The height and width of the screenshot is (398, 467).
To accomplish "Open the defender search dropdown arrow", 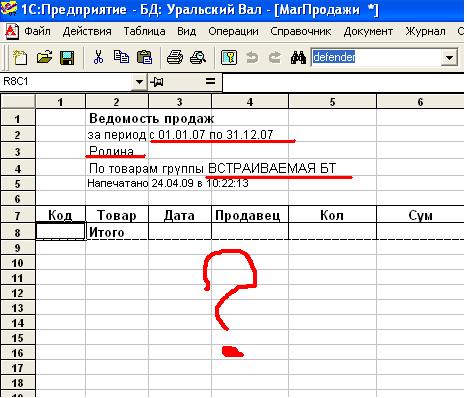I will pos(449,58).
